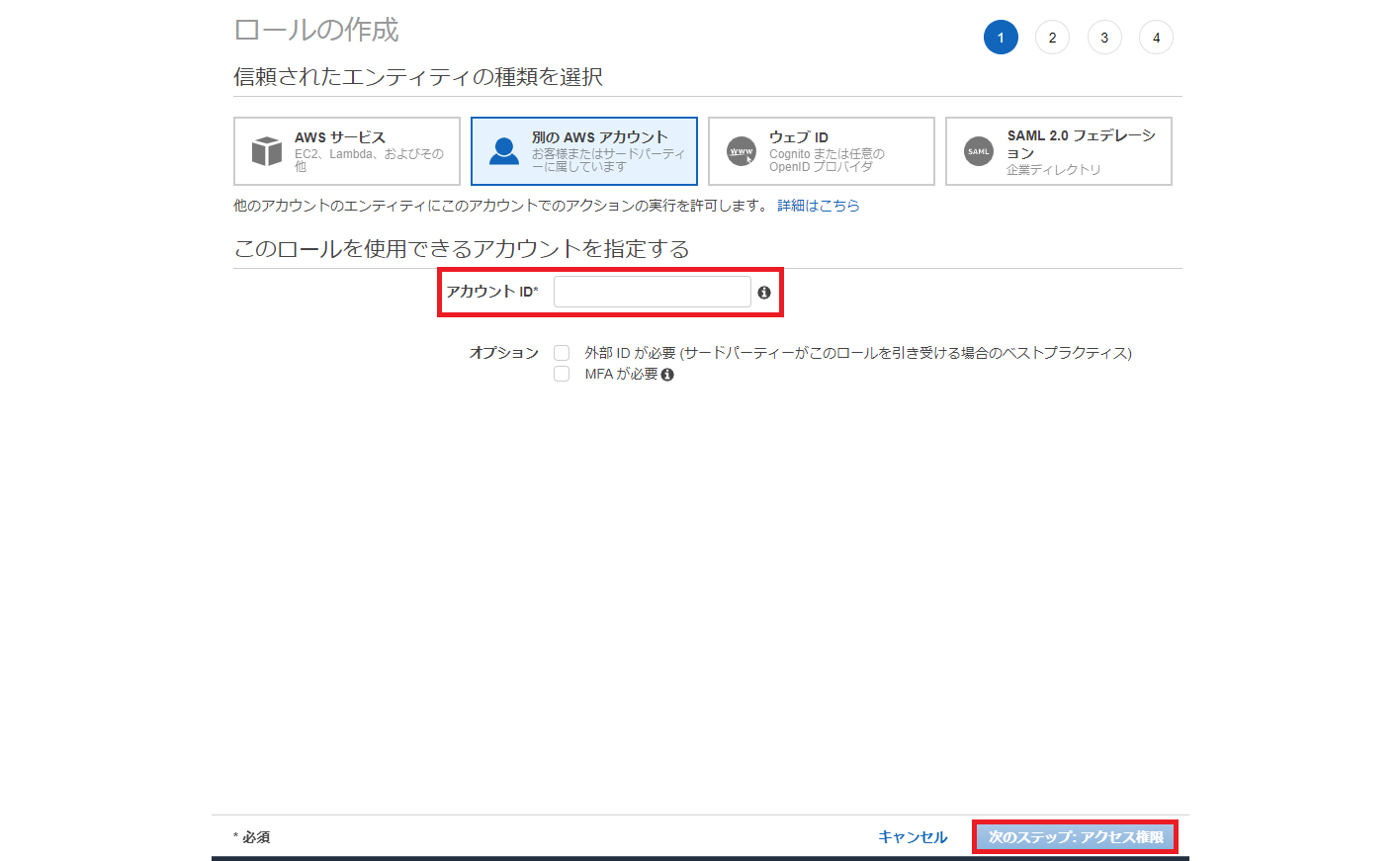The height and width of the screenshot is (861, 1400).
Task: Click the info icon next to MFA が必要
Action: pyautogui.click(x=667, y=375)
